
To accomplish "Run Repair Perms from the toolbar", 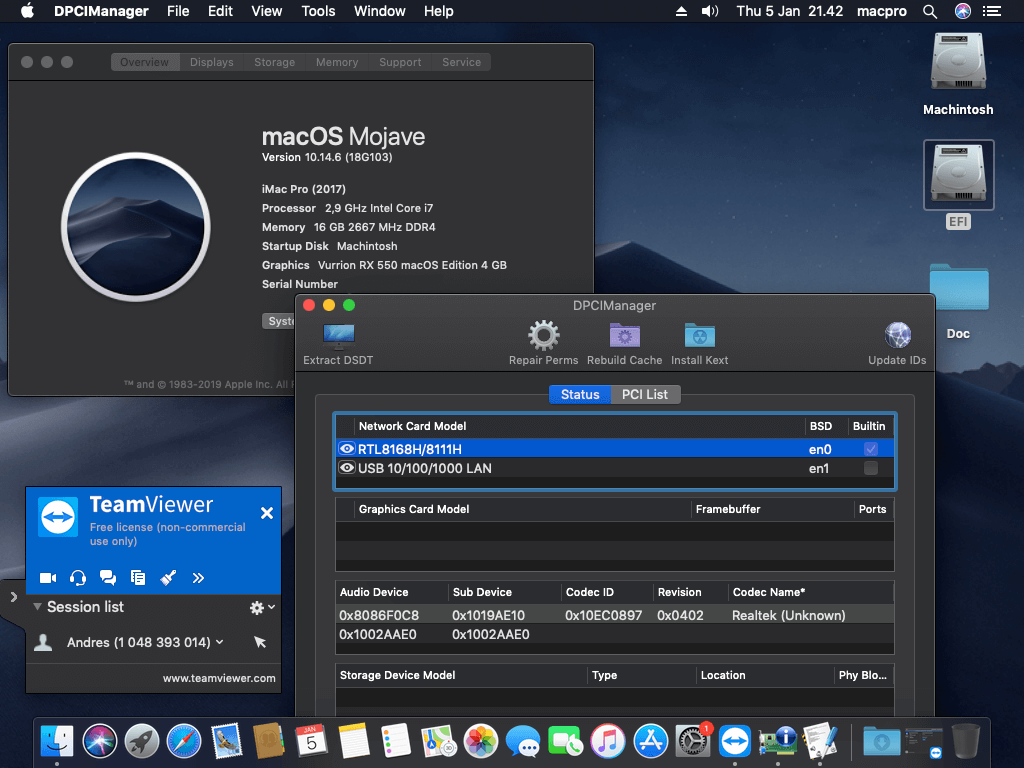I will click(543, 336).
